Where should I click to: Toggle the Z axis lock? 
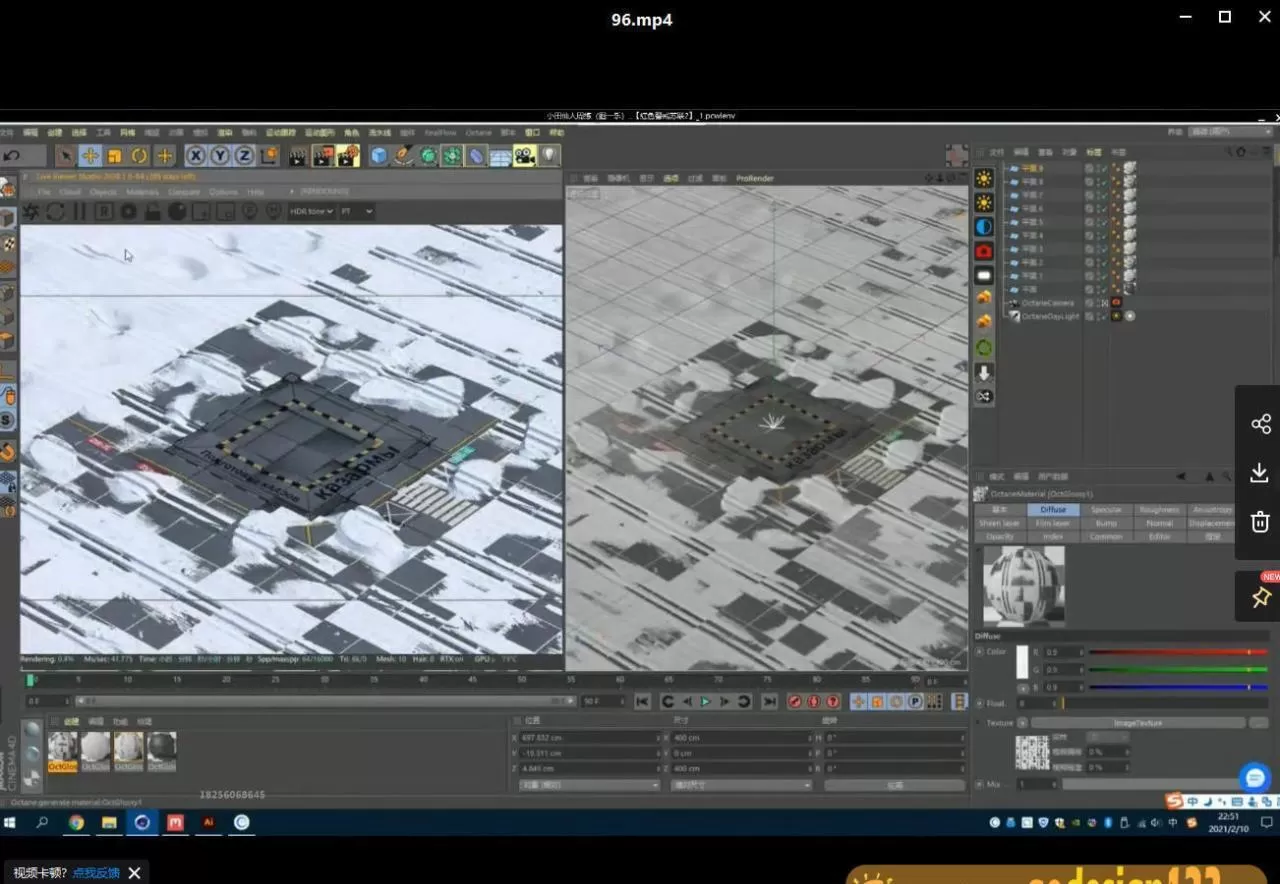[244, 156]
